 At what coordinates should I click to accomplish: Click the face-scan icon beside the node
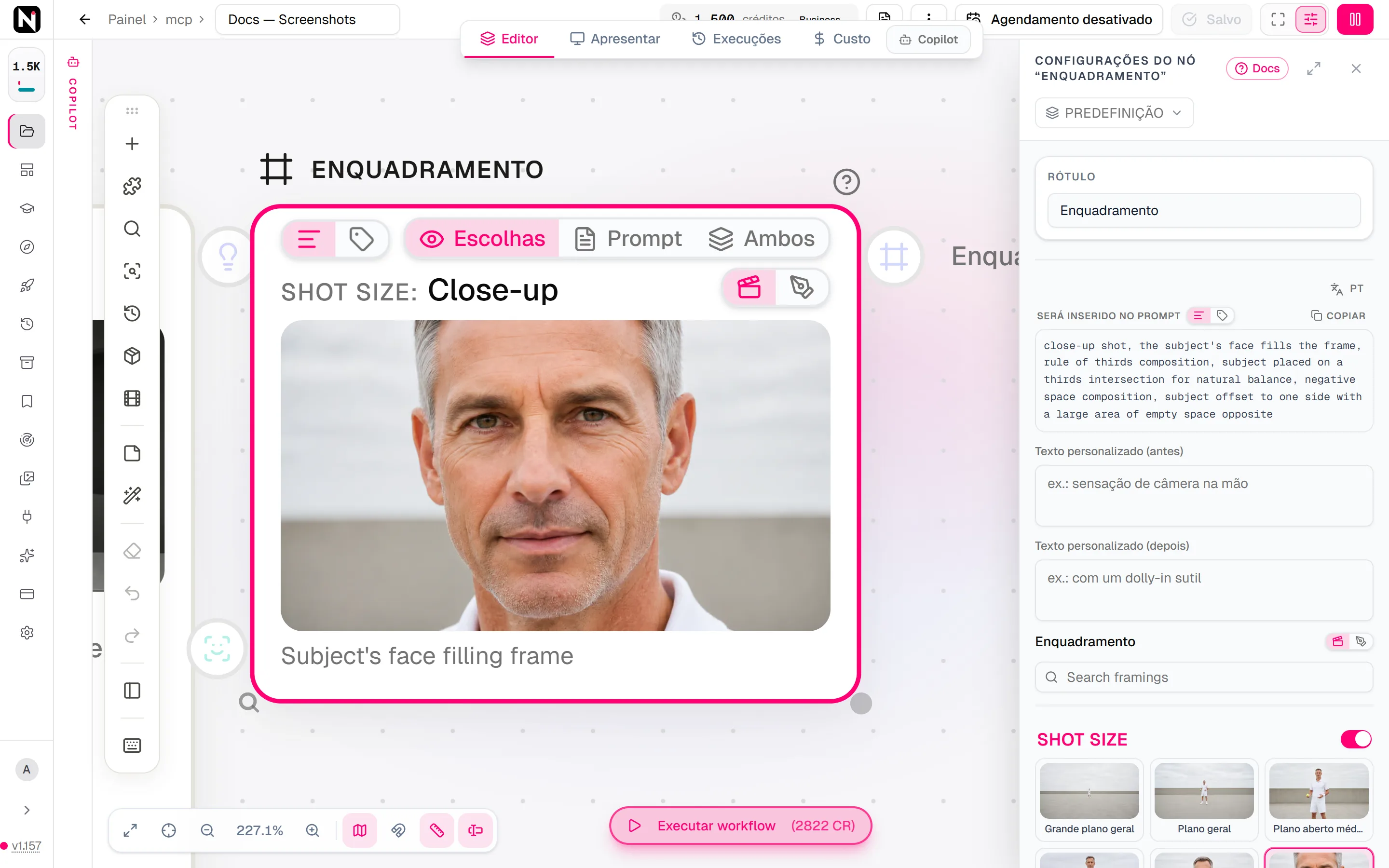pos(217,649)
